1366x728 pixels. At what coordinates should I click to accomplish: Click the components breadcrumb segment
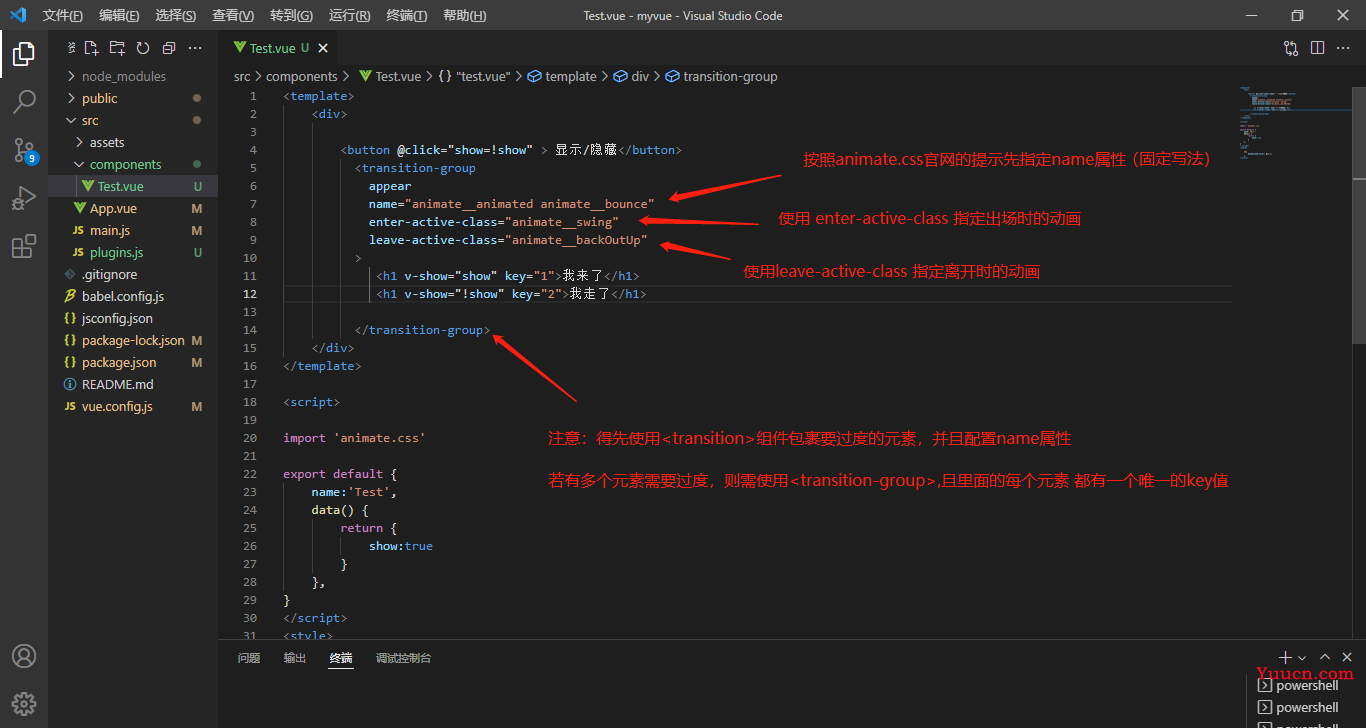click(302, 76)
